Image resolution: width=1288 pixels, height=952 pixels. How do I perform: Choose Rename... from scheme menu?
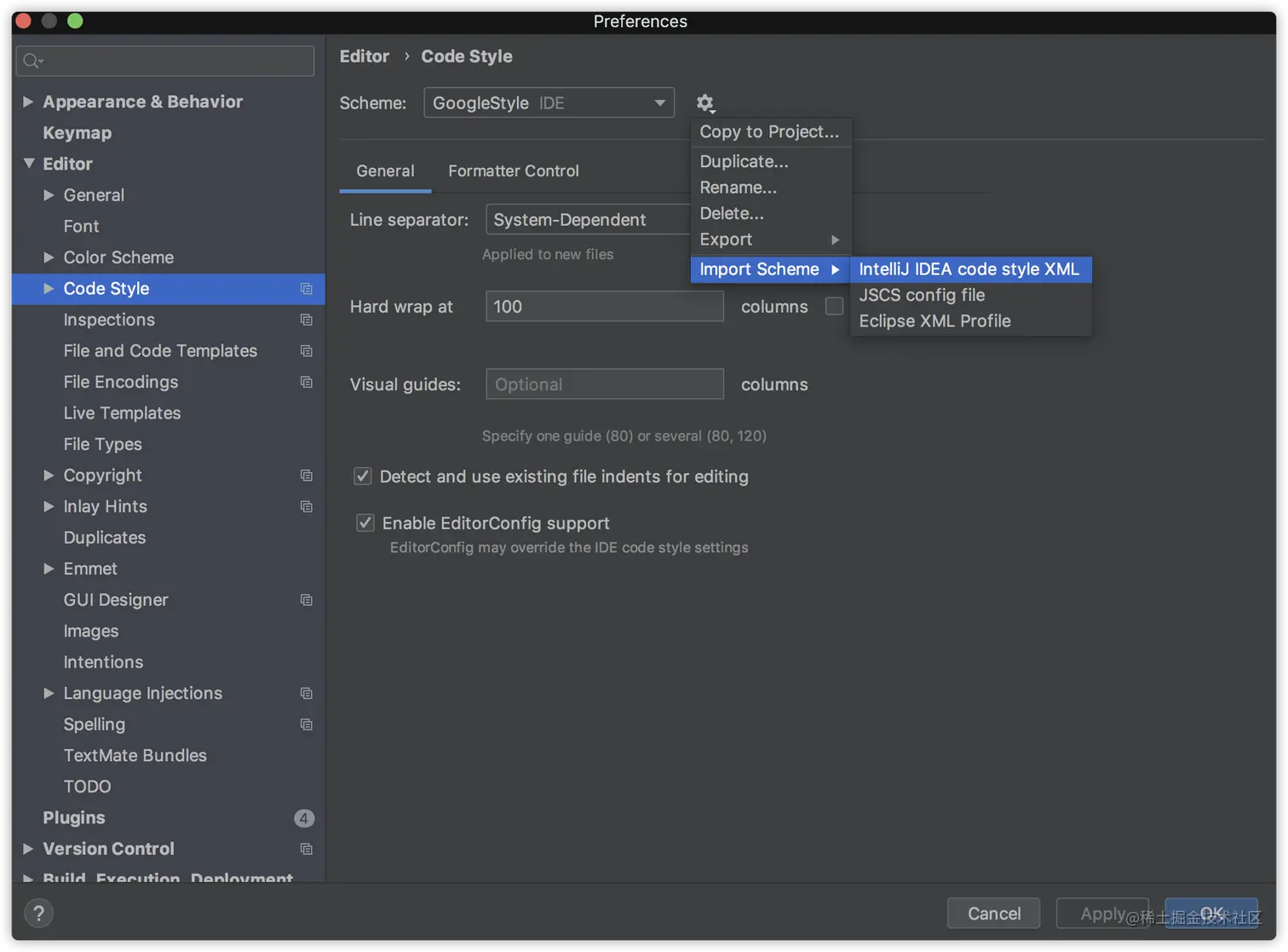click(771, 188)
